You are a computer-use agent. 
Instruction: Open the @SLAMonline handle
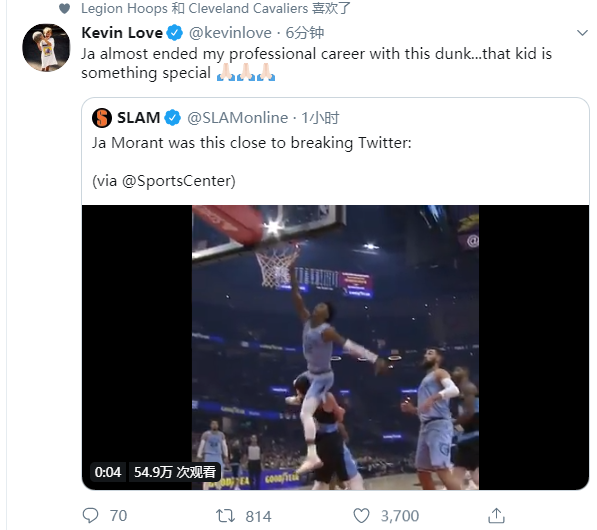click(x=237, y=118)
